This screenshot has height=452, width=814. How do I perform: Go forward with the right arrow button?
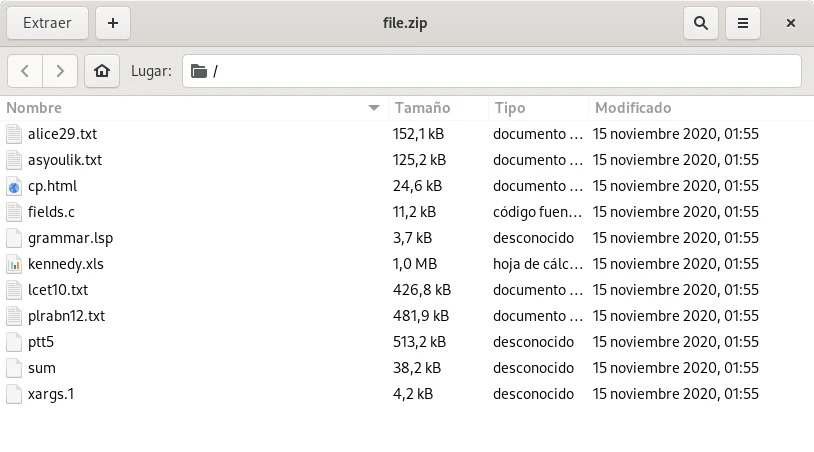click(60, 71)
